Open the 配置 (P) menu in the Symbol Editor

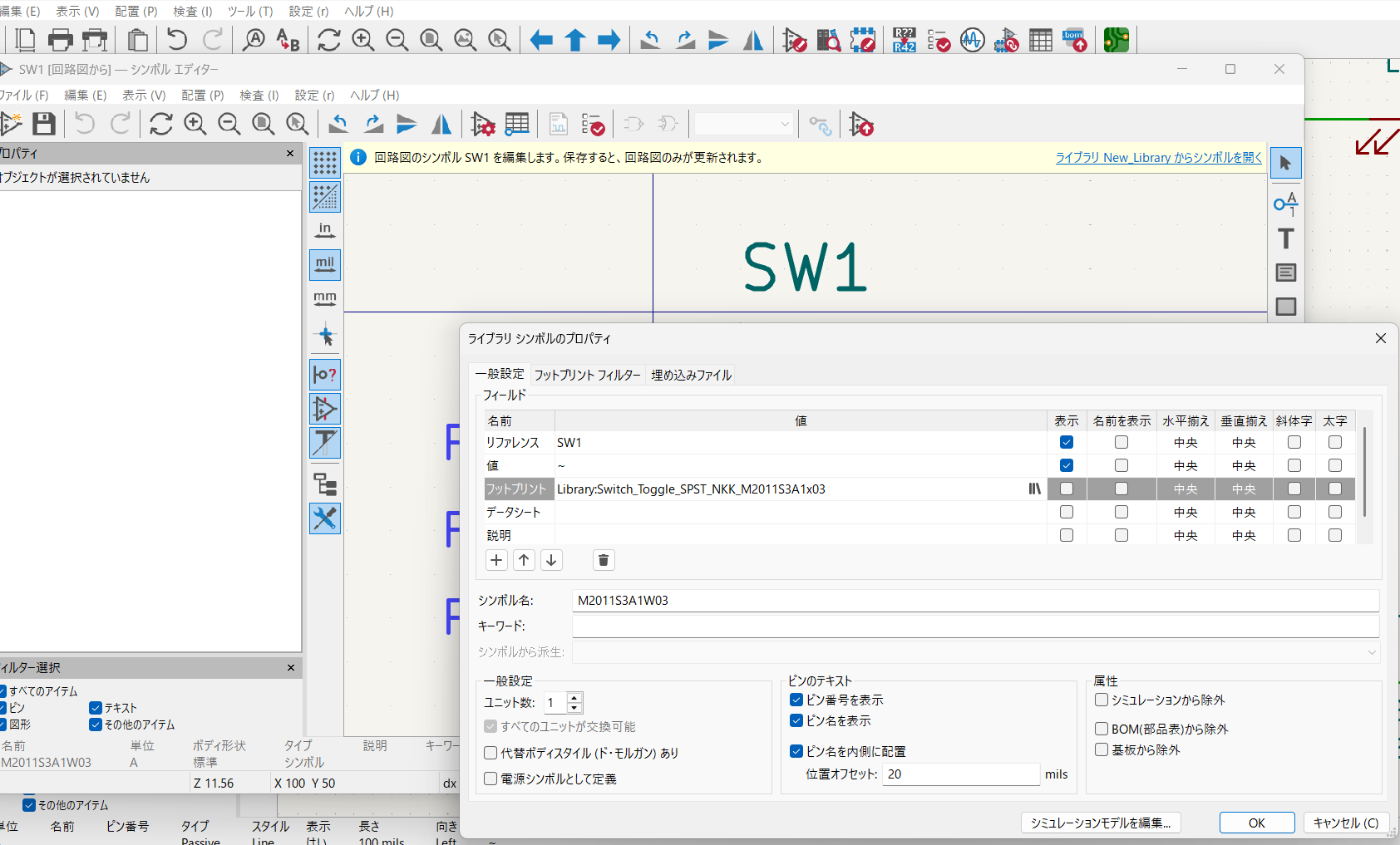click(x=202, y=95)
